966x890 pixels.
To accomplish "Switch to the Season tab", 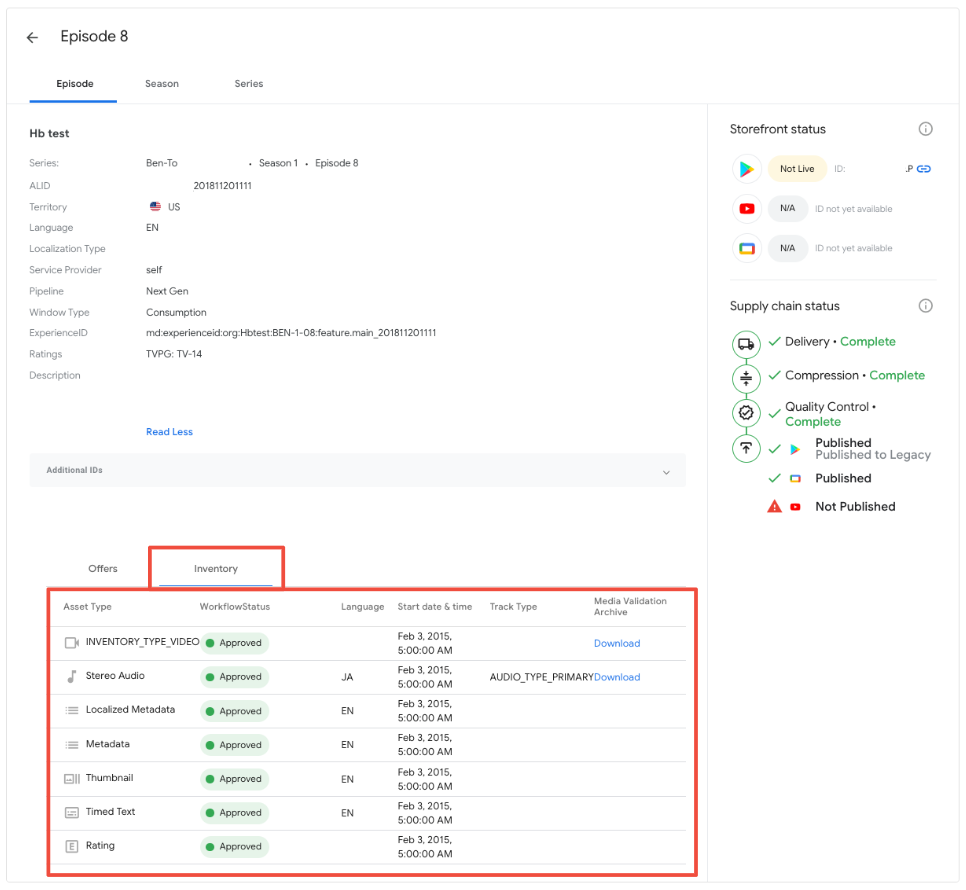I will pyautogui.click(x=161, y=84).
